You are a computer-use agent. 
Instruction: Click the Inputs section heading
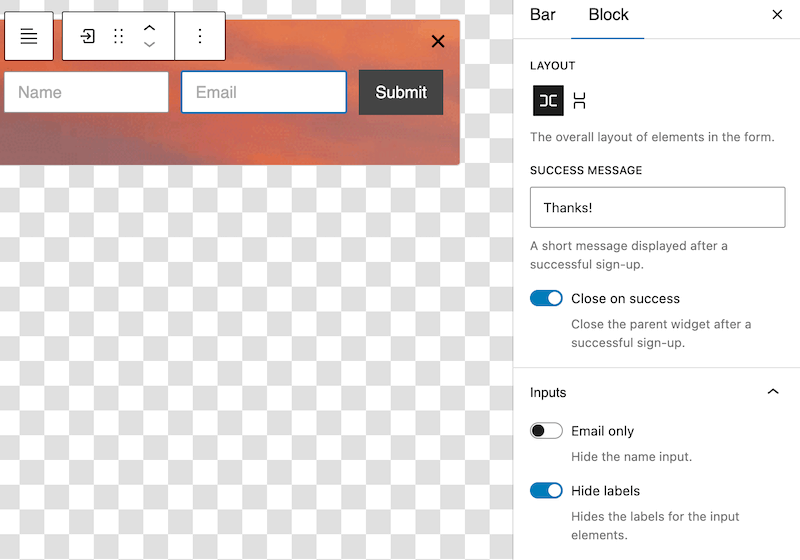[548, 392]
